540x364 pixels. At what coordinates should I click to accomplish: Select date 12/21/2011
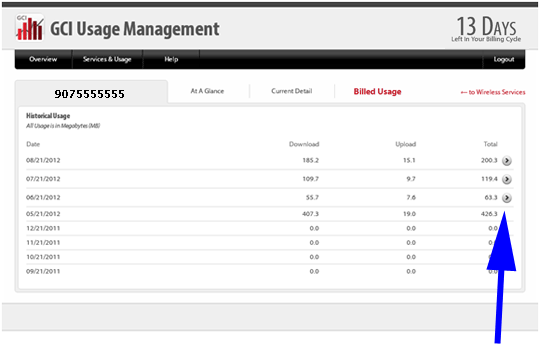tap(43, 228)
